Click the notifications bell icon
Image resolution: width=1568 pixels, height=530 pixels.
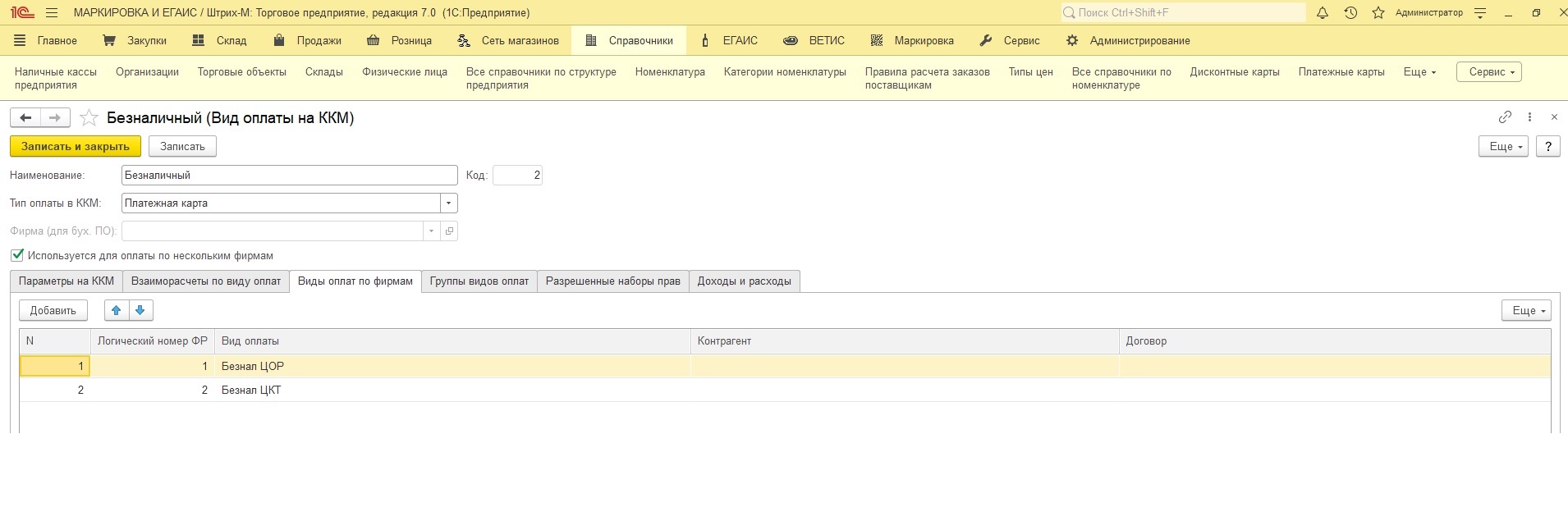[1322, 13]
